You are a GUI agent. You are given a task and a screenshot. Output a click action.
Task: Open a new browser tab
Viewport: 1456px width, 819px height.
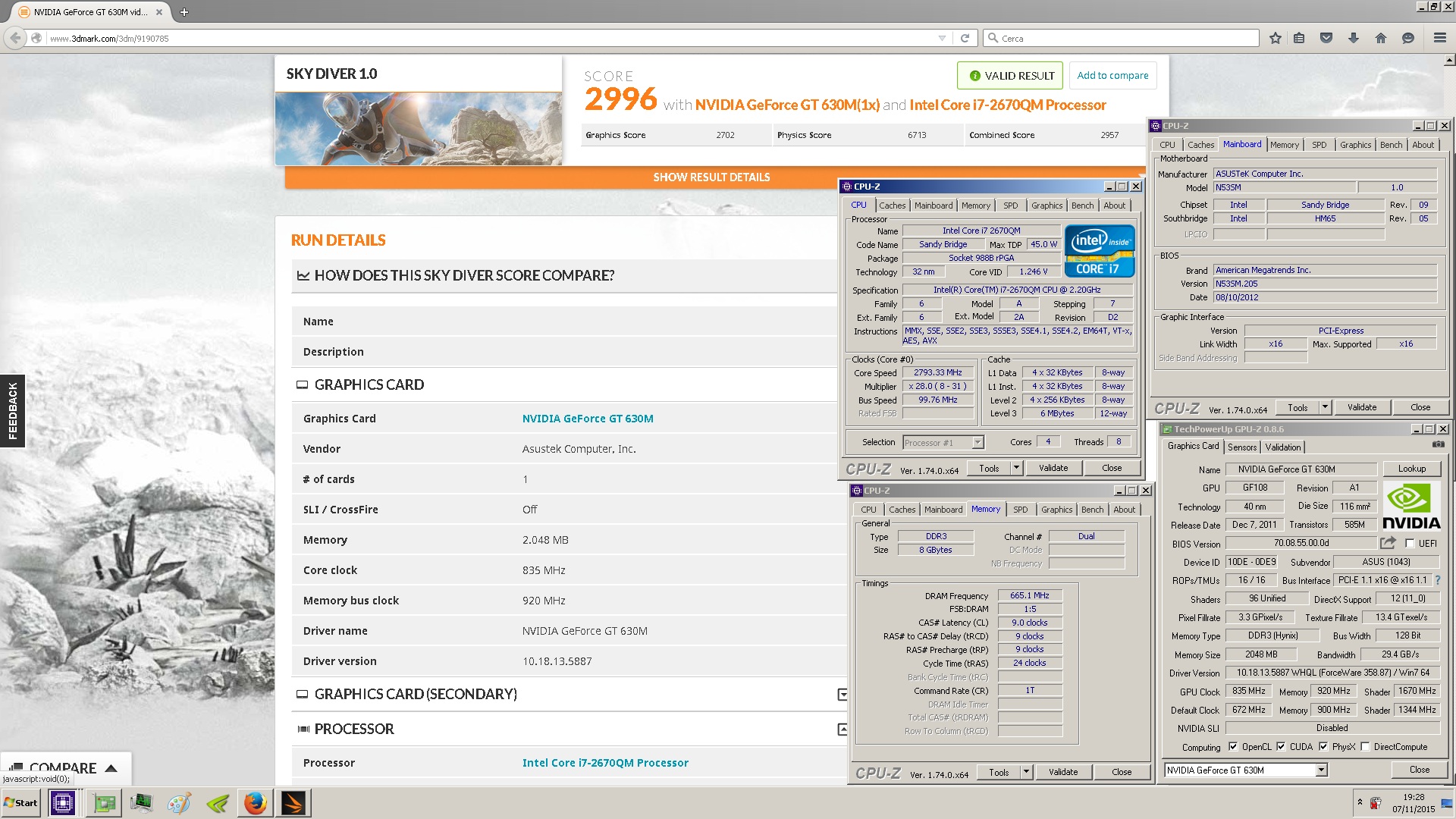[184, 12]
